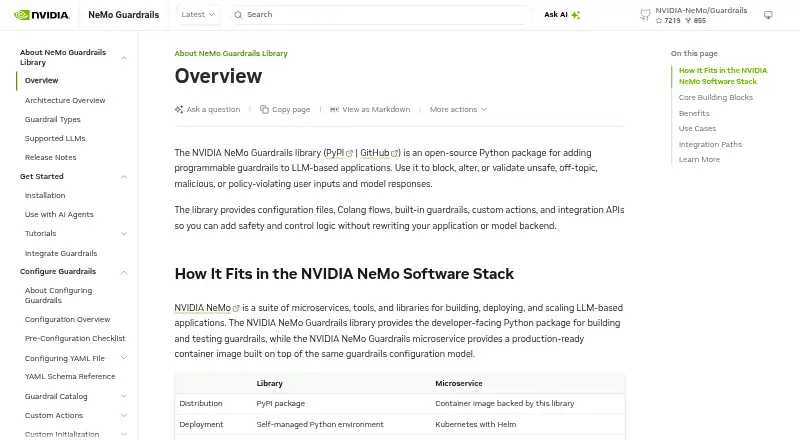This screenshot has height=440, width=800.
Task: Expand the Tutorials submenu
Action: (x=123, y=234)
